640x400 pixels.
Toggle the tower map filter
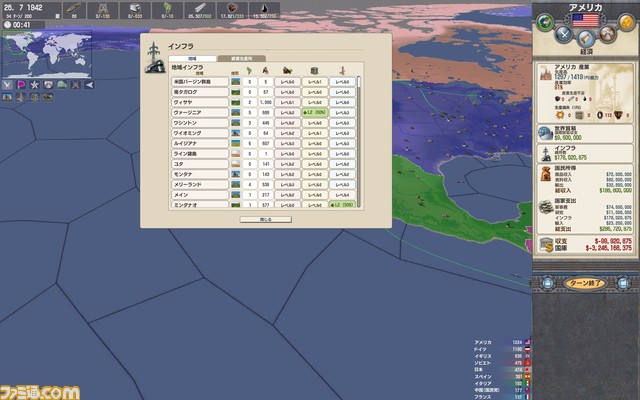pyautogui.click(x=21, y=97)
